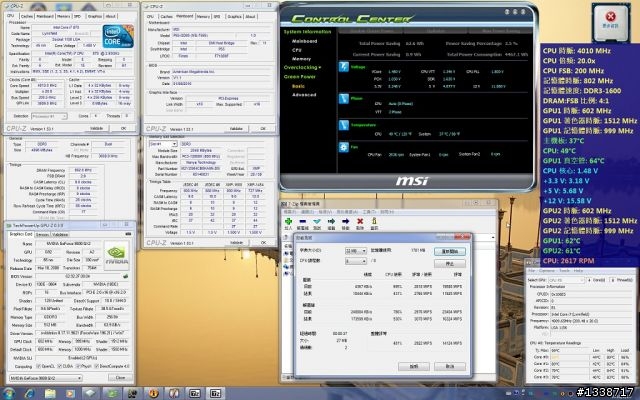Click the Restart button in 7-Zip benchmark dialog

pyautogui.click(x=449, y=251)
